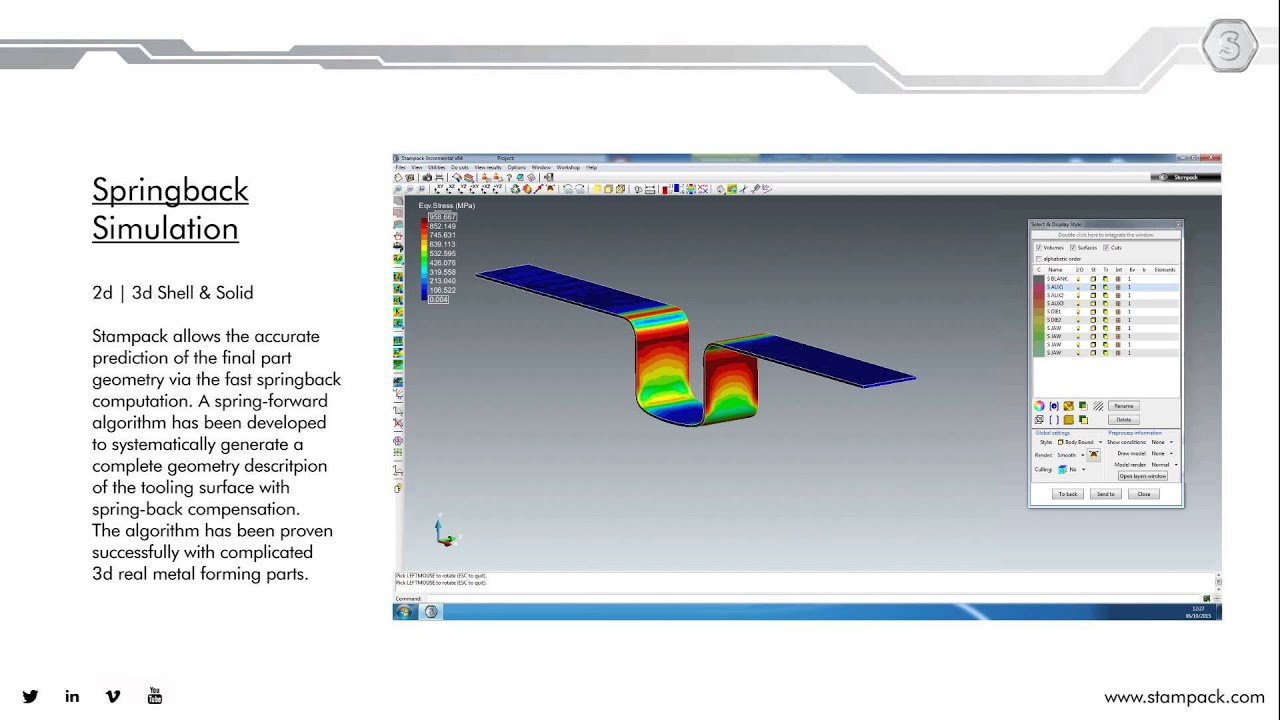Click the Open layers window button
The image size is (1280, 720).
pyautogui.click(x=1143, y=476)
